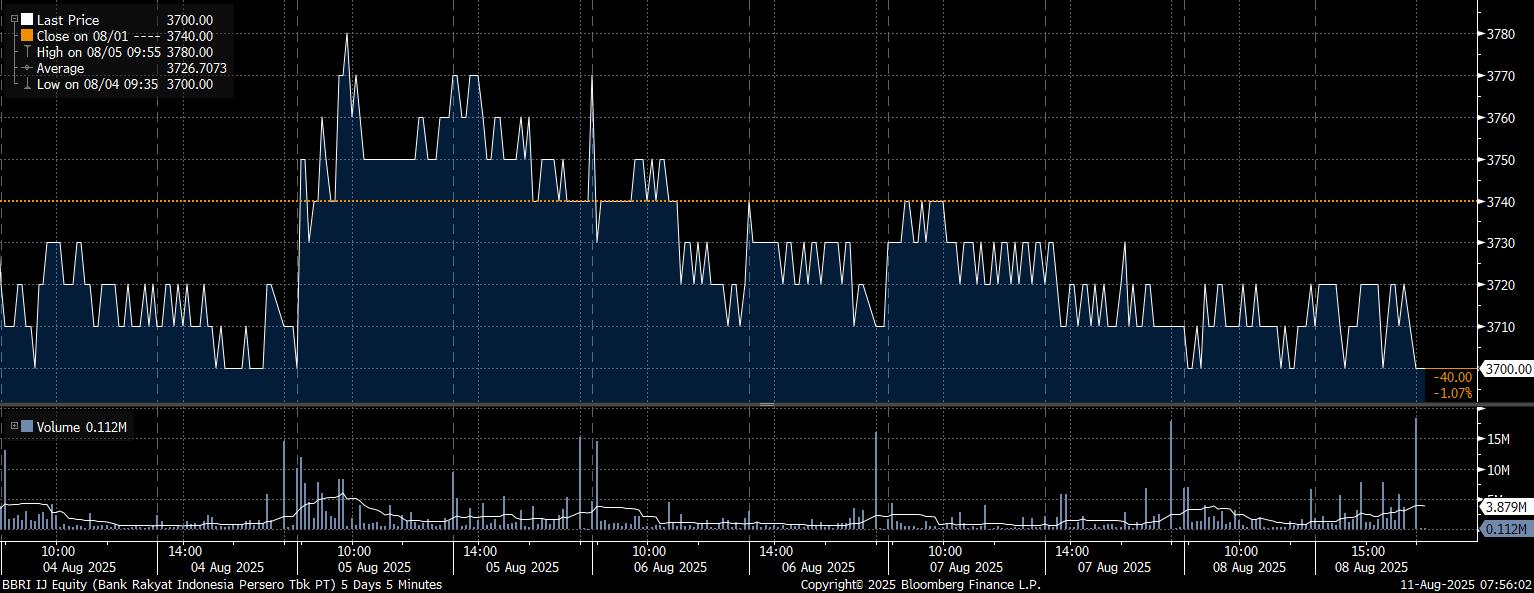Click the panel divider between price and volume

point(767,404)
